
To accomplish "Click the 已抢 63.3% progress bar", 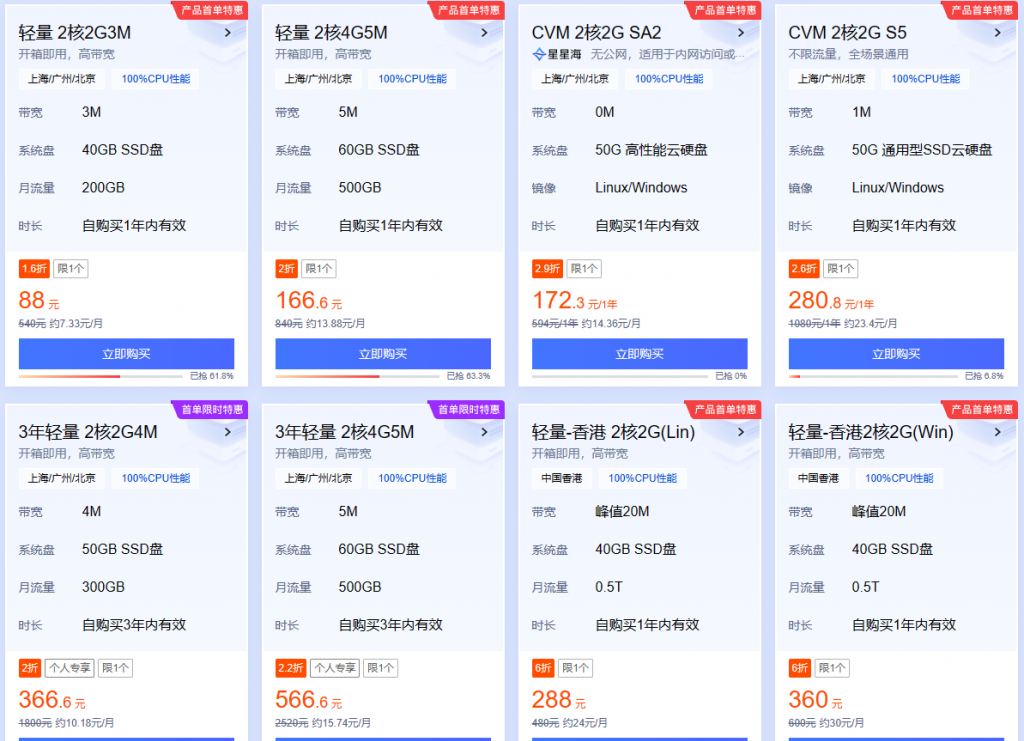I will point(357,376).
